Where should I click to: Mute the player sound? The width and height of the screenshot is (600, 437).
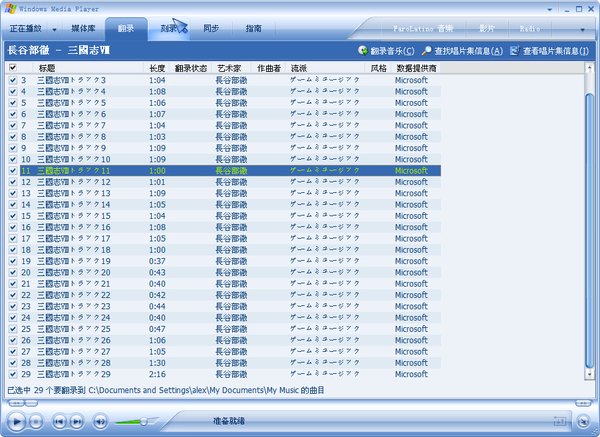[100, 421]
